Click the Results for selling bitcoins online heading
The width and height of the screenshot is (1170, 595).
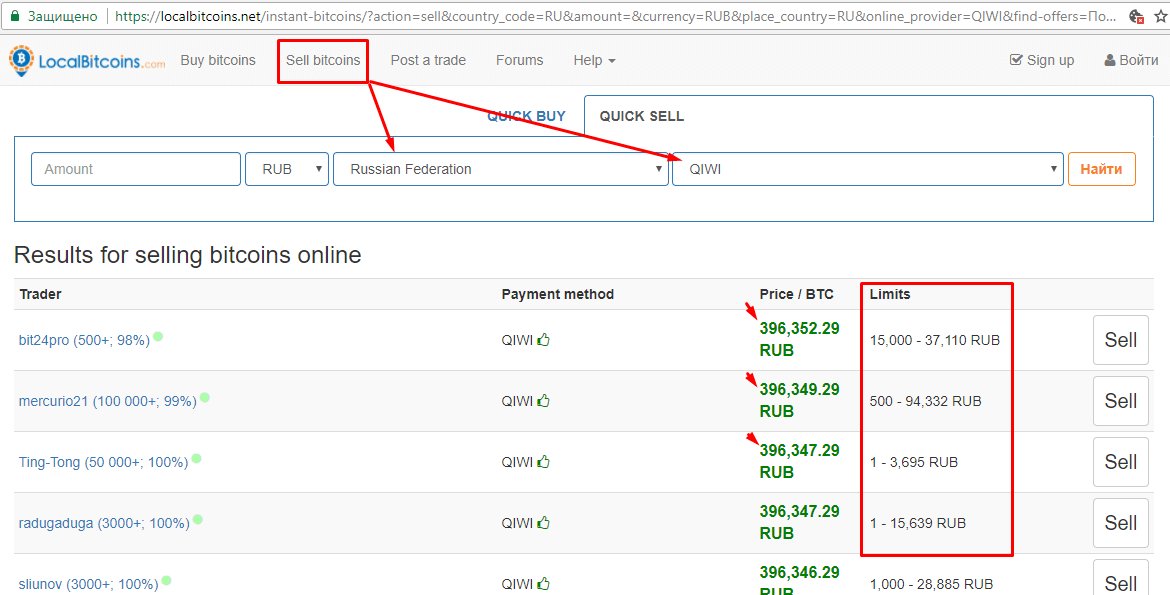coord(187,255)
